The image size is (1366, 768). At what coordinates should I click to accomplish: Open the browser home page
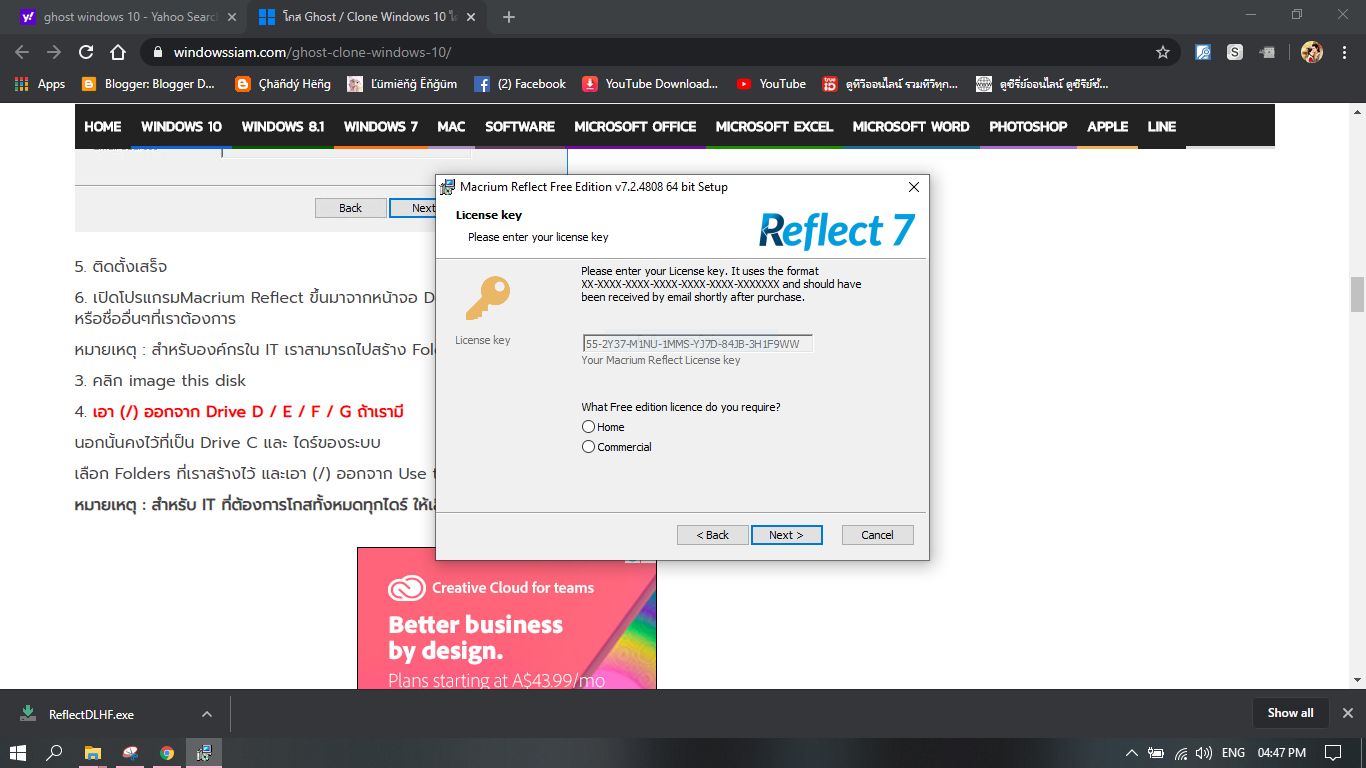[118, 52]
